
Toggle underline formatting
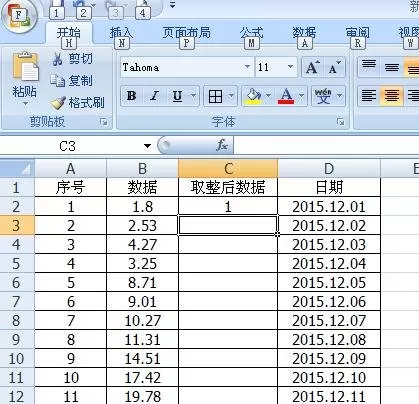click(x=177, y=96)
